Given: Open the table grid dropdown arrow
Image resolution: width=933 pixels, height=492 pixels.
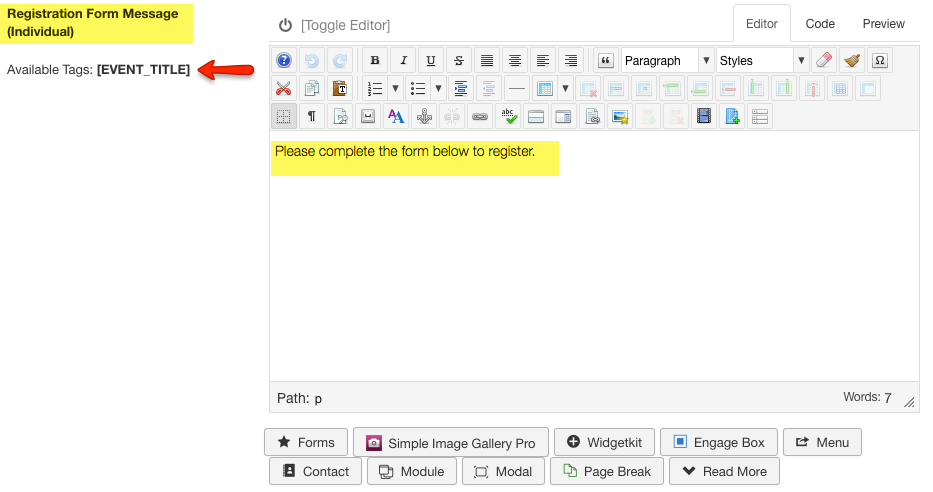Looking at the screenshot, I should [565, 89].
